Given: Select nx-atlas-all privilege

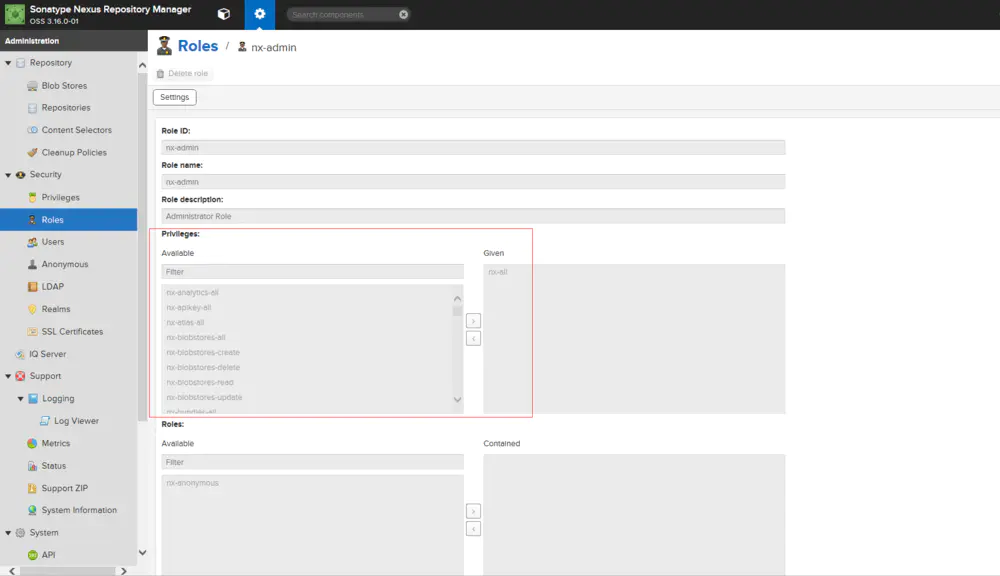Looking at the screenshot, I should [x=185, y=323].
